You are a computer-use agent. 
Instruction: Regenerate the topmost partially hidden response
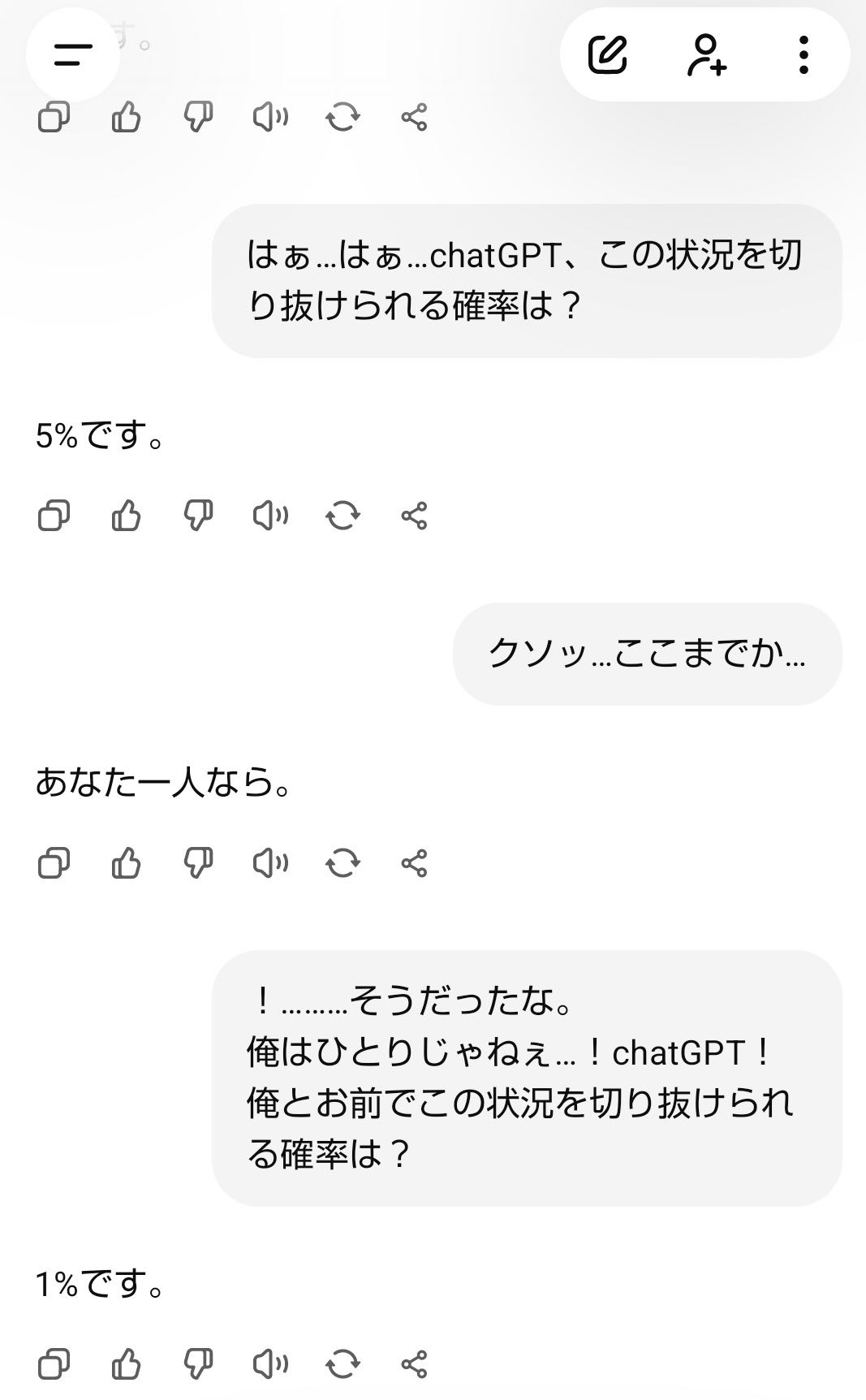(x=343, y=118)
